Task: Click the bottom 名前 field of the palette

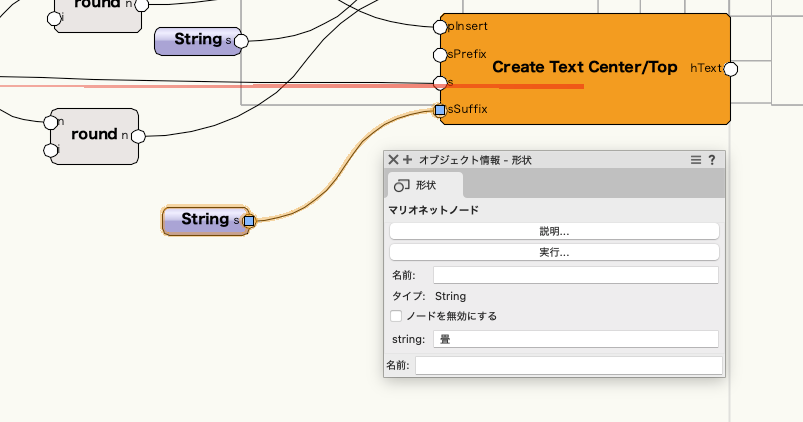Action: click(568, 366)
